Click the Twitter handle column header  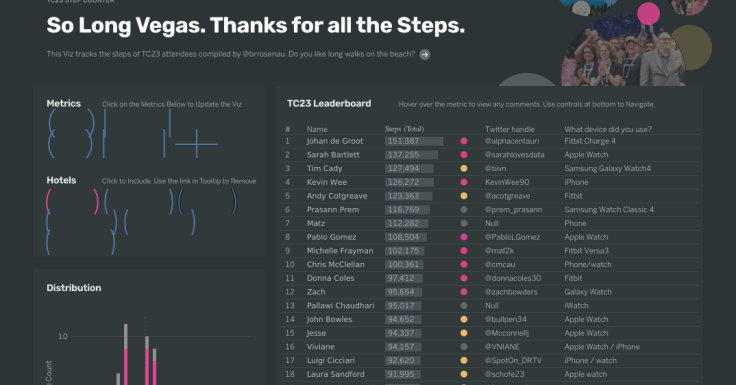pos(510,129)
